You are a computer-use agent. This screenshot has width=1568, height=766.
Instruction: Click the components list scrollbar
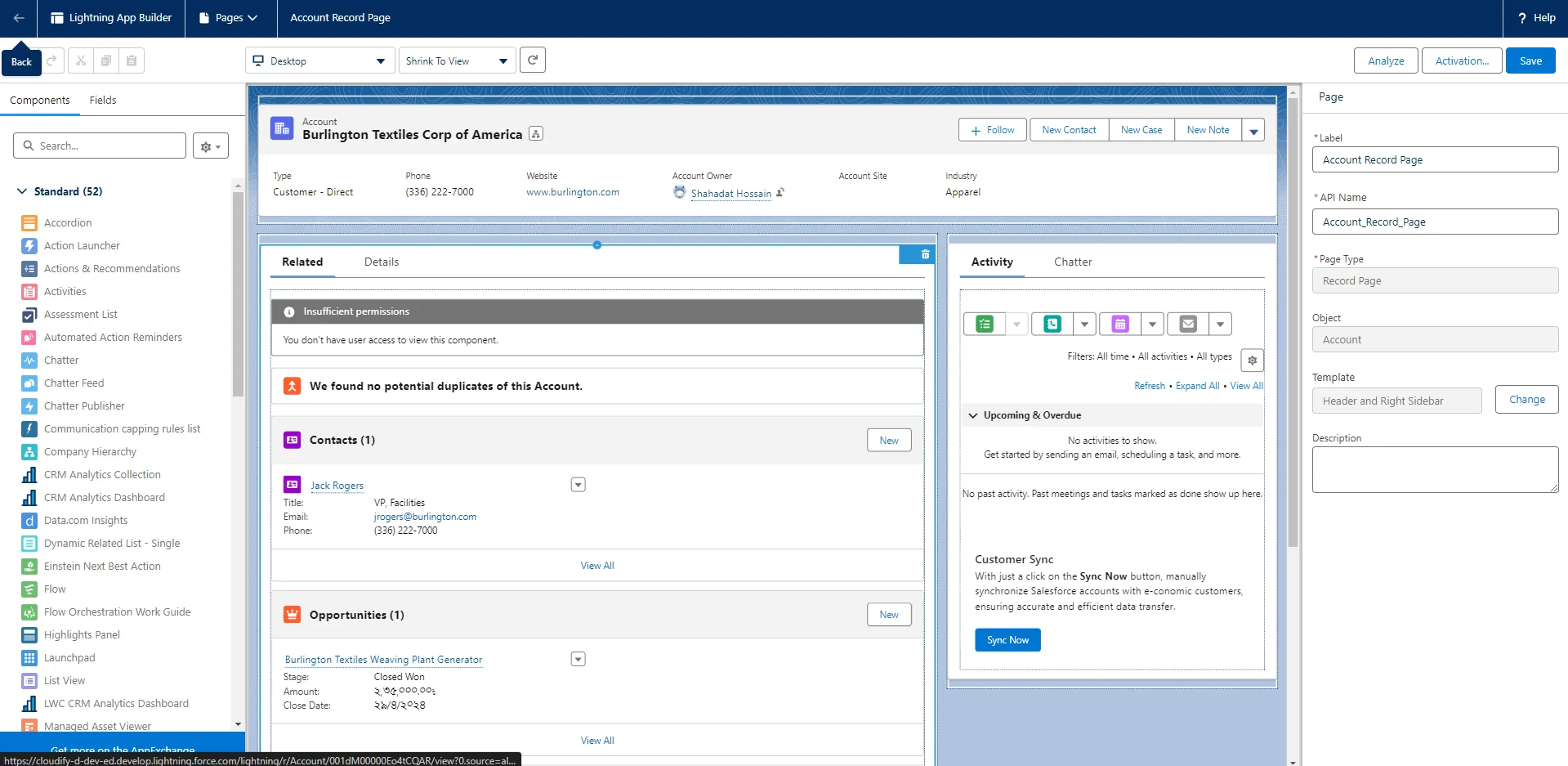coord(238,294)
